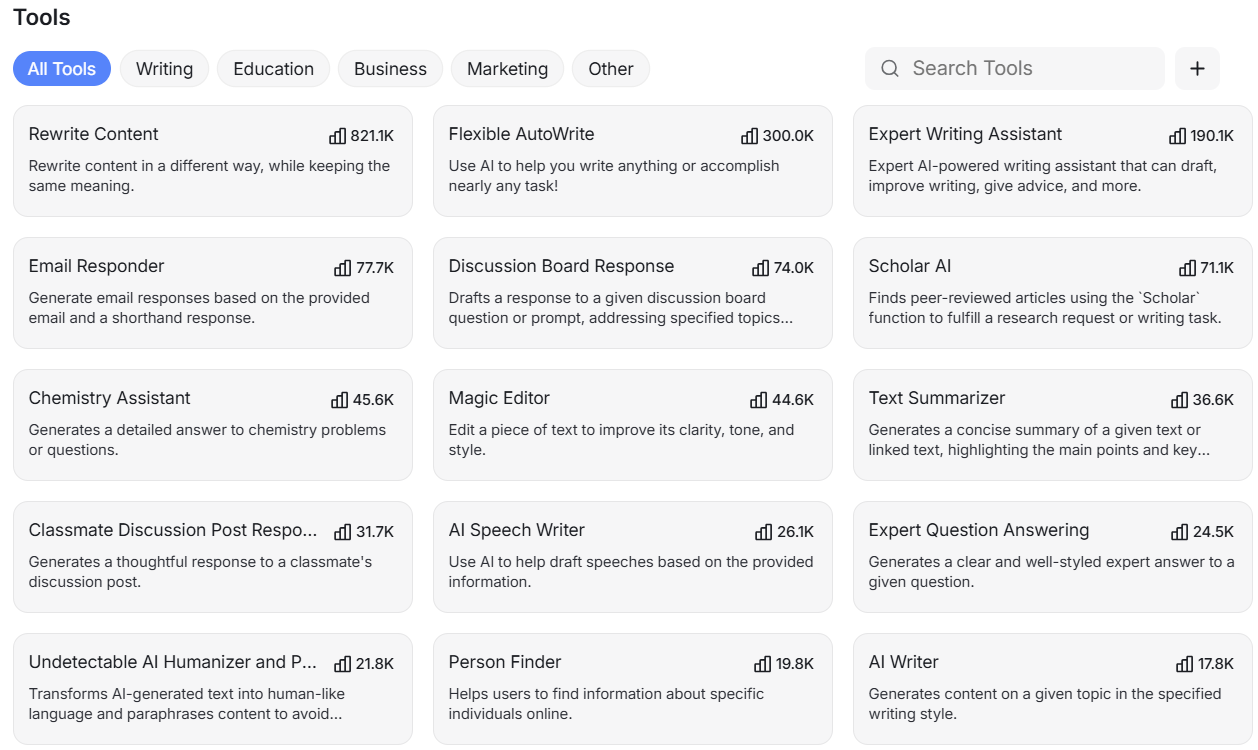Open the Rewrite Content tool title
This screenshot has width=1258, height=750.
(94, 134)
